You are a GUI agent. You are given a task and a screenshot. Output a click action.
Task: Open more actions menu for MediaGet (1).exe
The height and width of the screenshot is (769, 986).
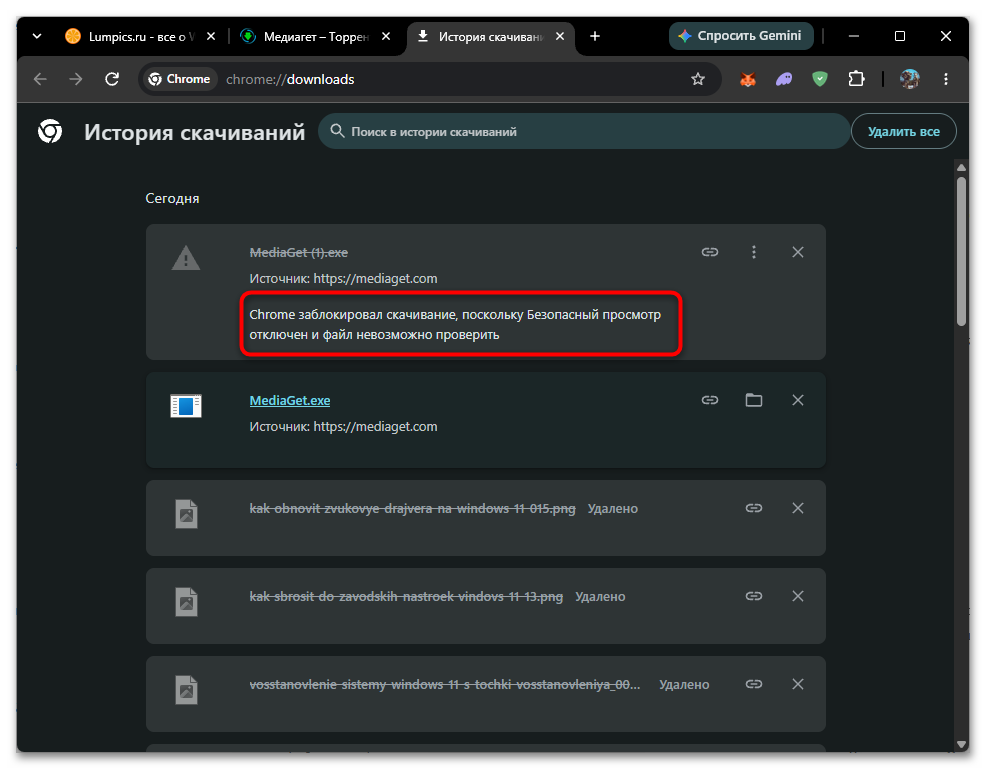coord(754,252)
